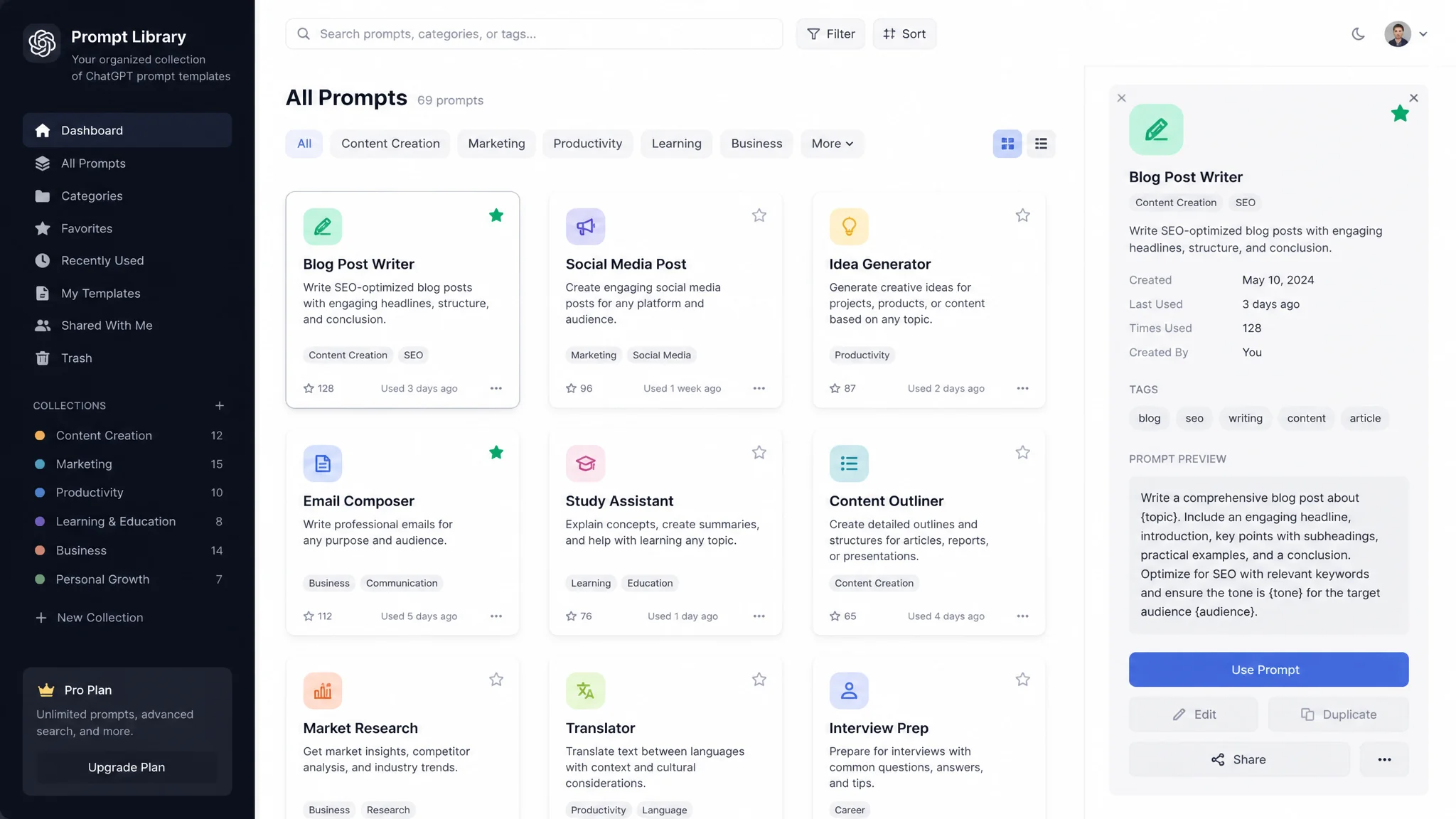Open more options on Blog Post Writer card
This screenshot has height=819, width=1456.
pyautogui.click(x=496, y=389)
